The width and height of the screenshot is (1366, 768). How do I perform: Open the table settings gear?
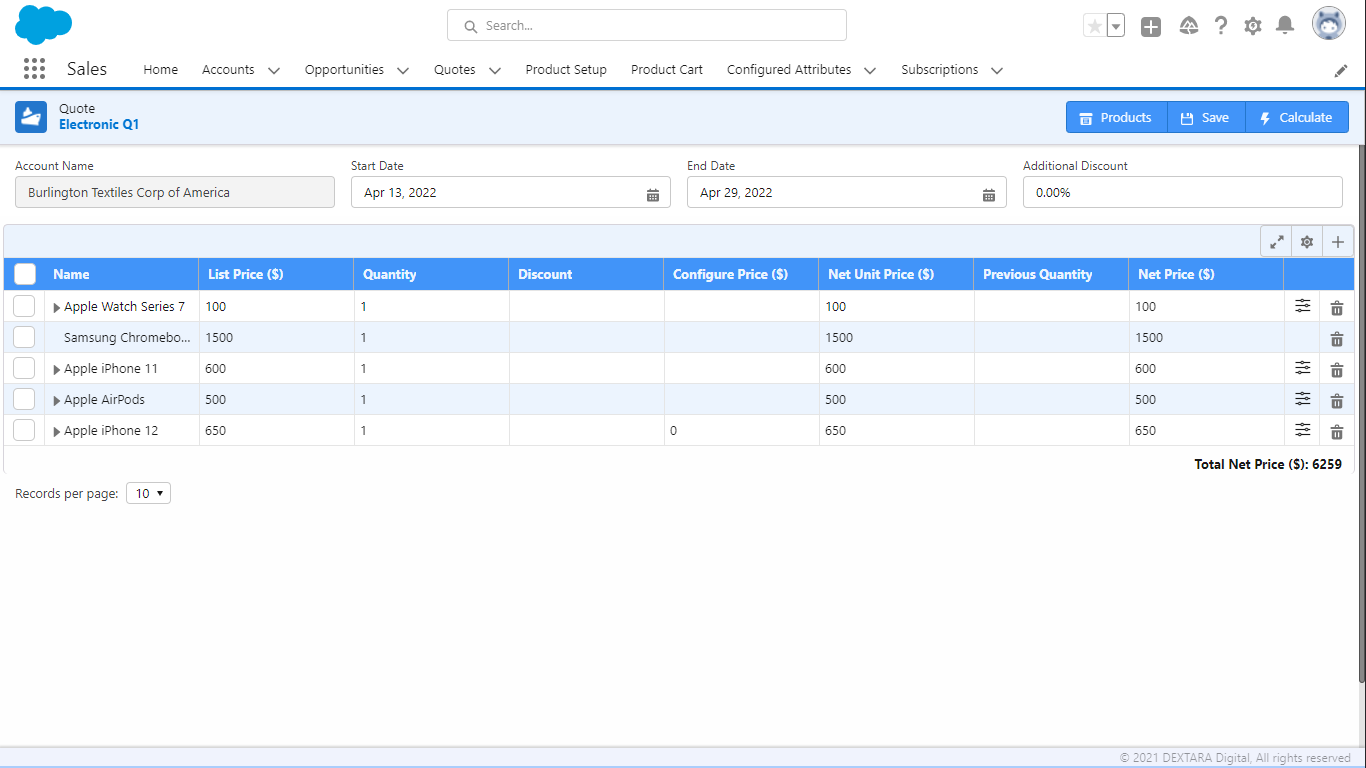(1306, 242)
